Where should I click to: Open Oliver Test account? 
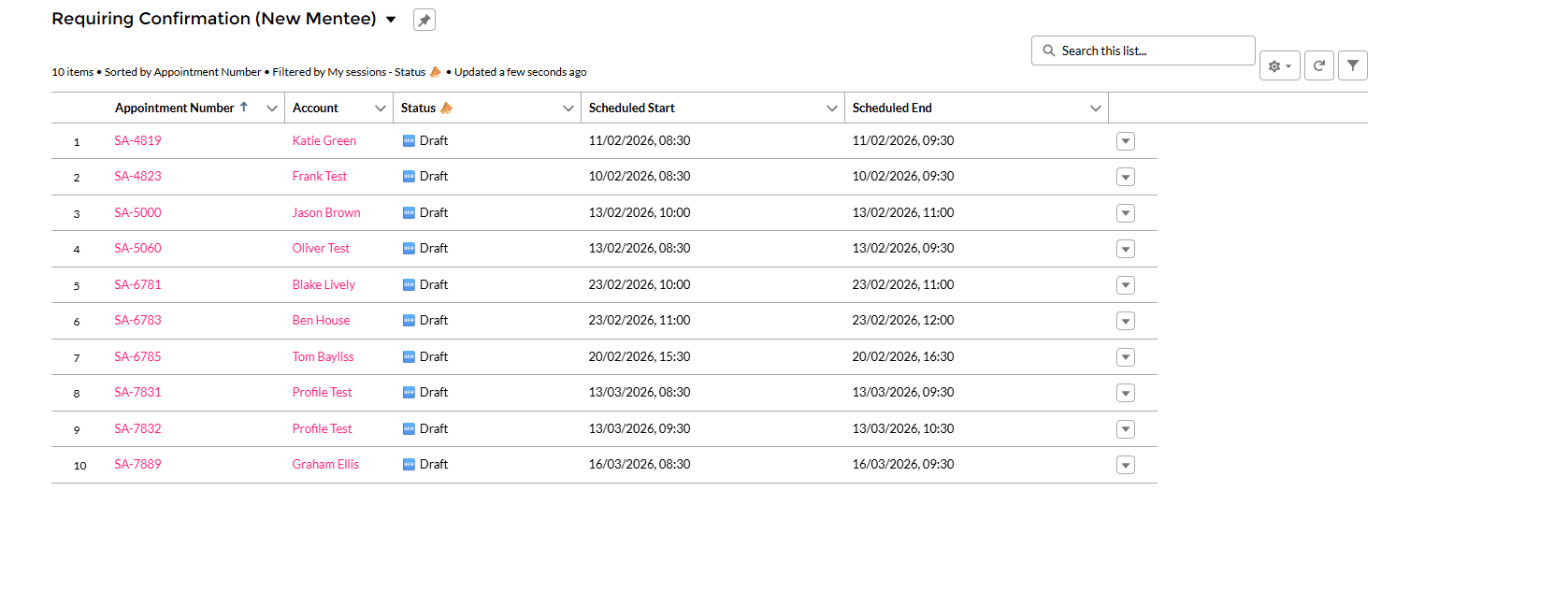click(321, 248)
